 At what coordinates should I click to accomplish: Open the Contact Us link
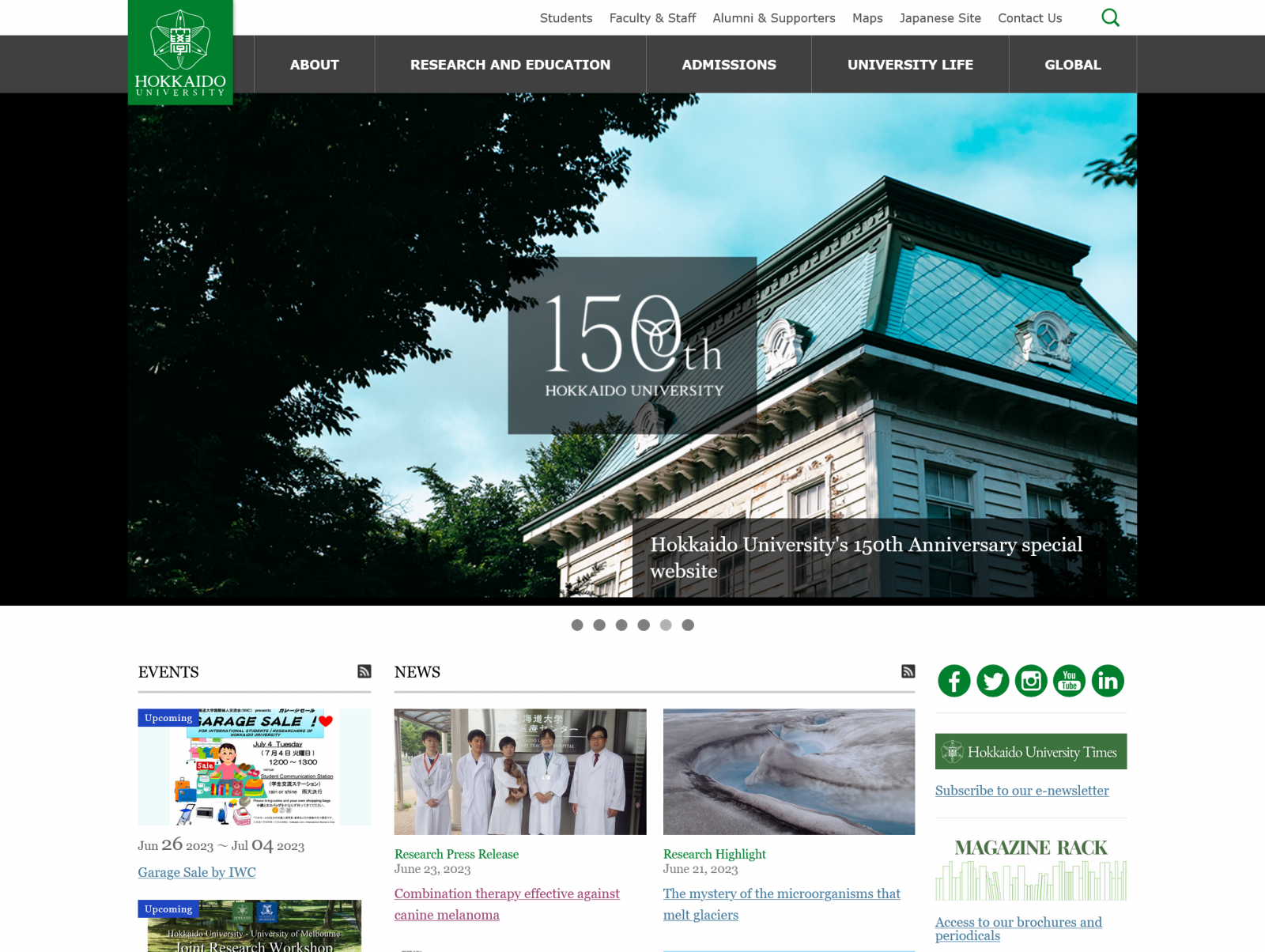(x=1030, y=18)
